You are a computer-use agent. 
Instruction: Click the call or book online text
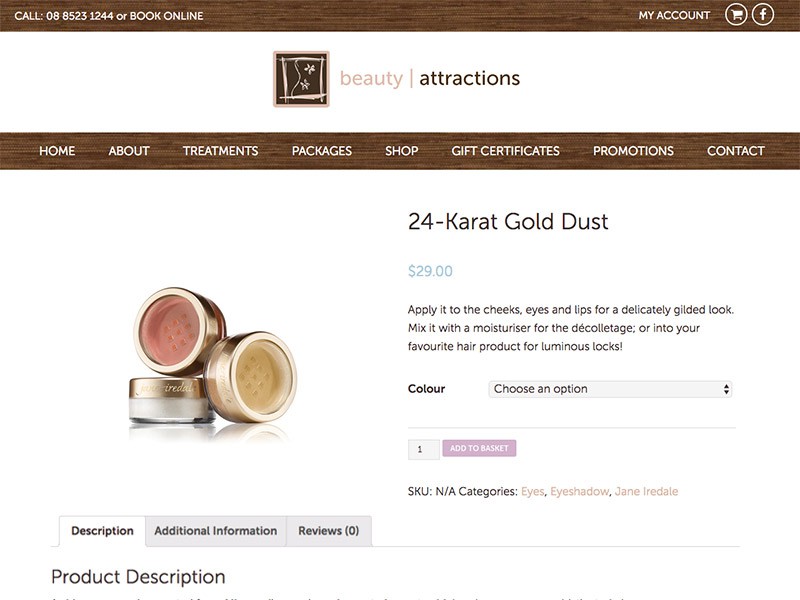click(x=109, y=16)
